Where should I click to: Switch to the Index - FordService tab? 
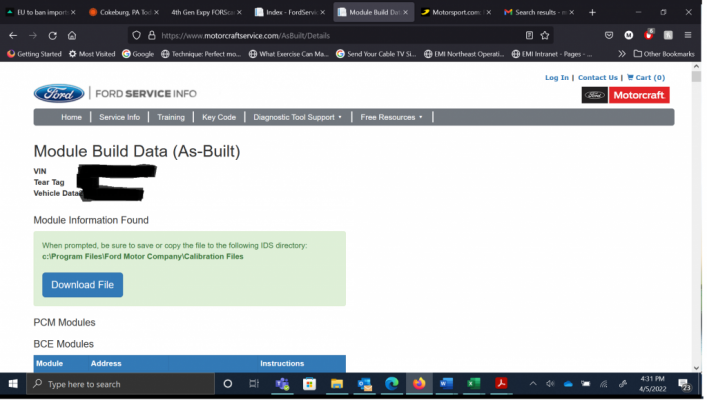289,12
